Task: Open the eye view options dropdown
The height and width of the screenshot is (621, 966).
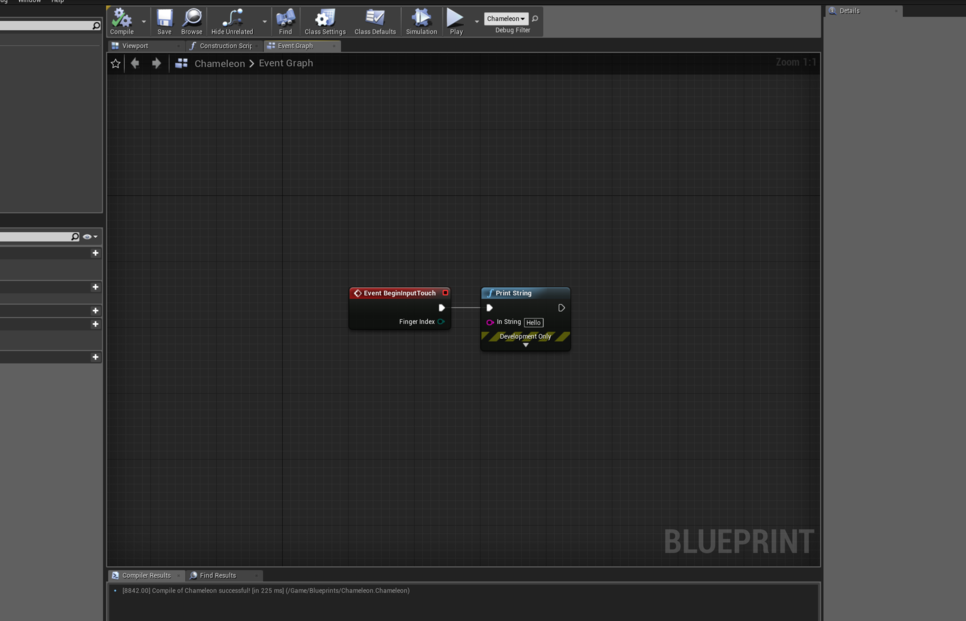Action: click(90, 237)
